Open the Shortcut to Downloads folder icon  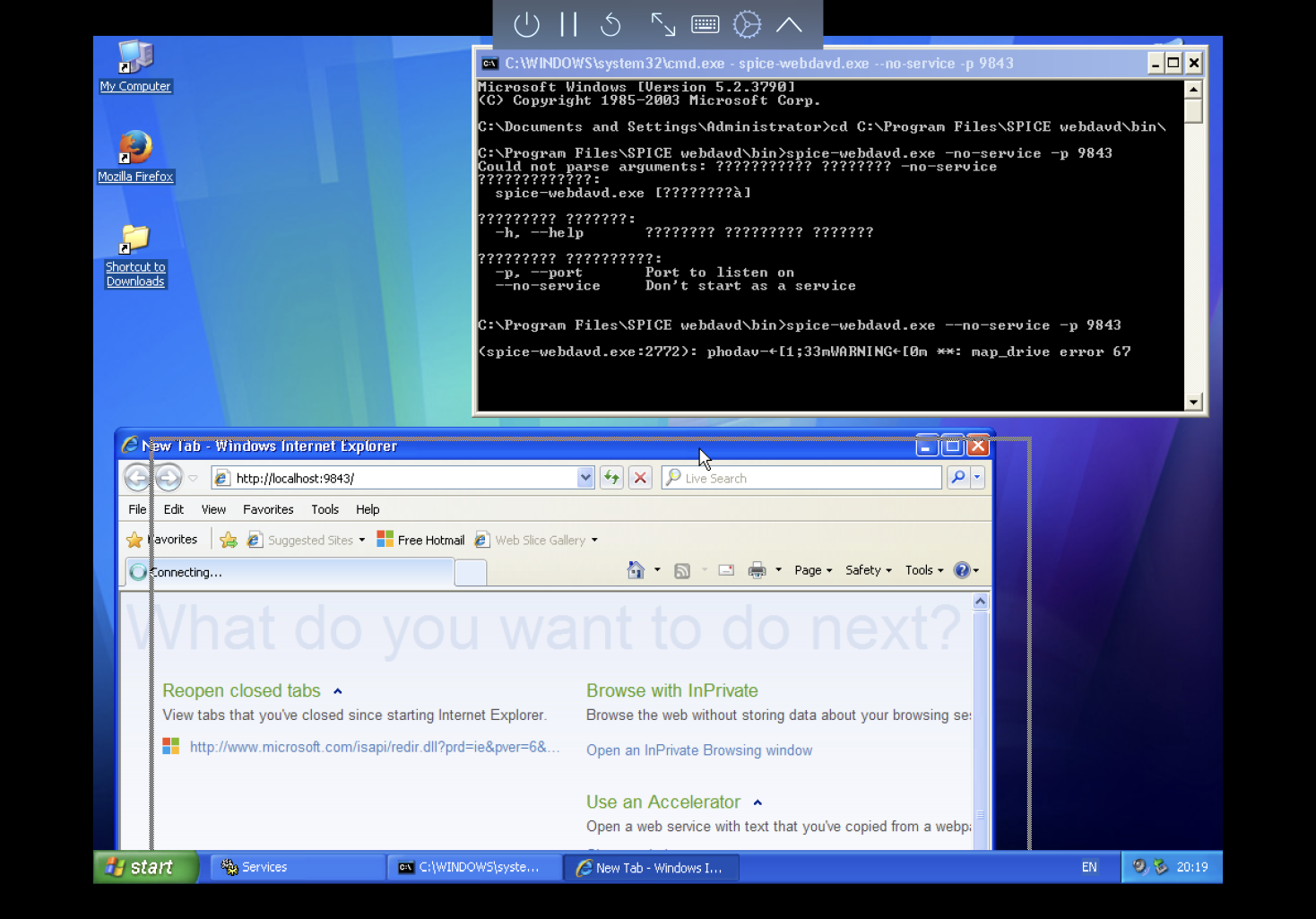click(x=135, y=256)
